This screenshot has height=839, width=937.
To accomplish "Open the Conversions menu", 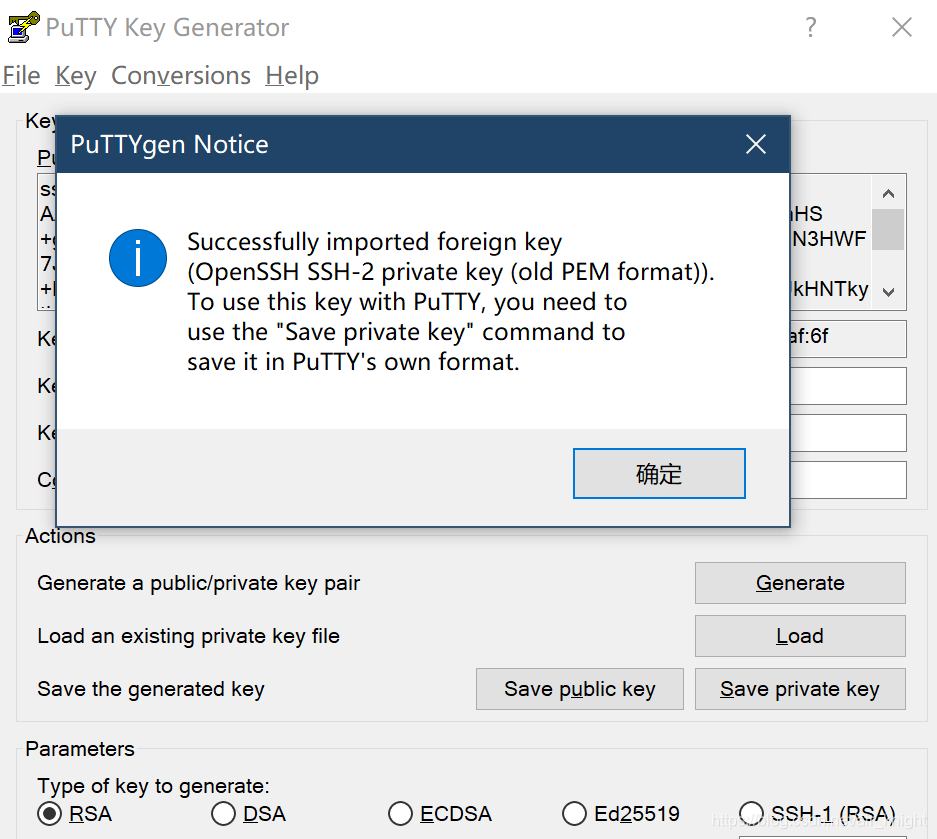I will click(180, 76).
